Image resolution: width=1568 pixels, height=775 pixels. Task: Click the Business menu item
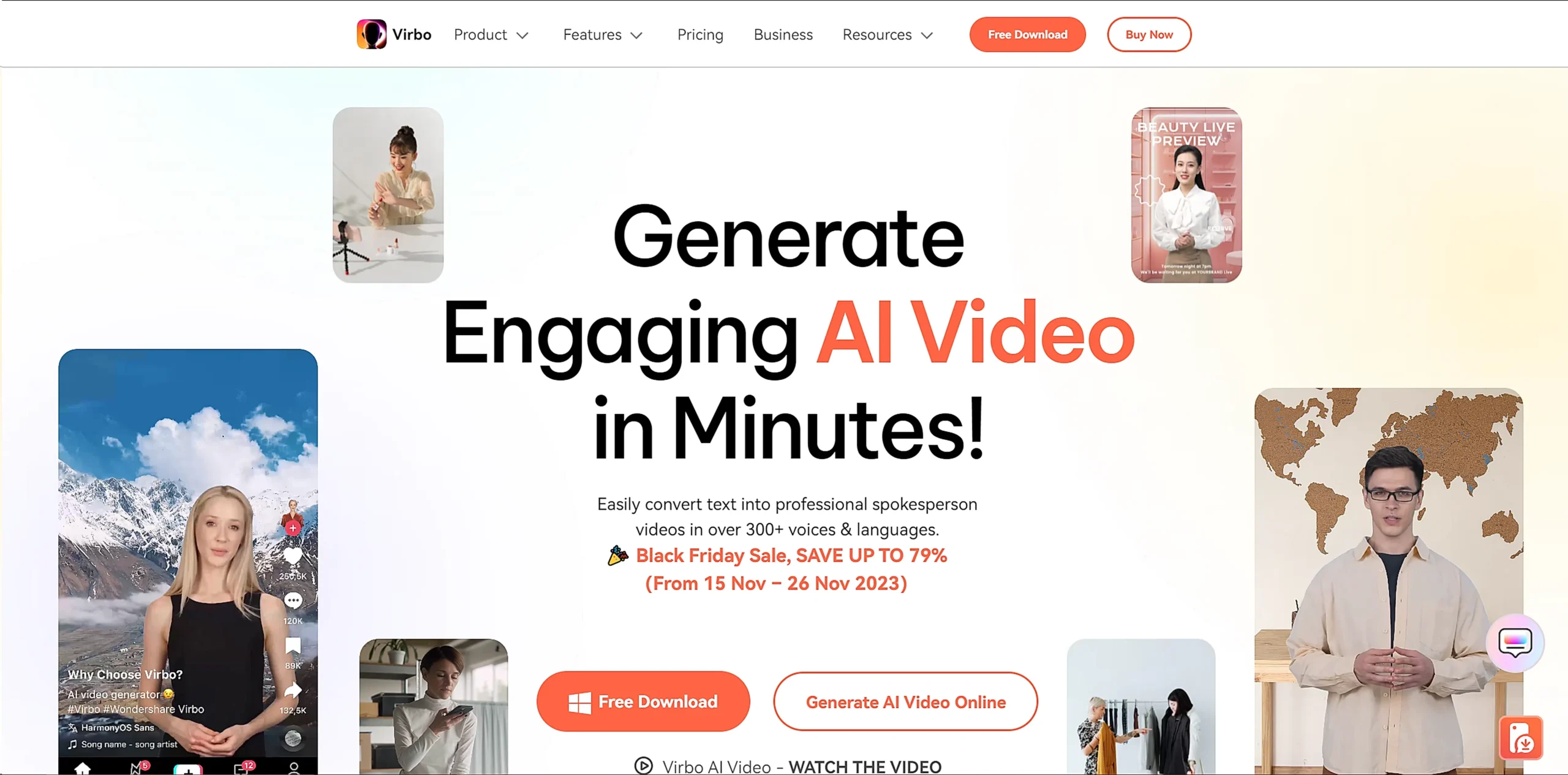(x=783, y=35)
